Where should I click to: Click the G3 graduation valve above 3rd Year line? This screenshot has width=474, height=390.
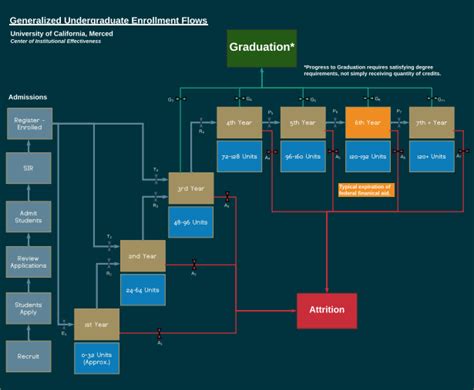pos(180,99)
